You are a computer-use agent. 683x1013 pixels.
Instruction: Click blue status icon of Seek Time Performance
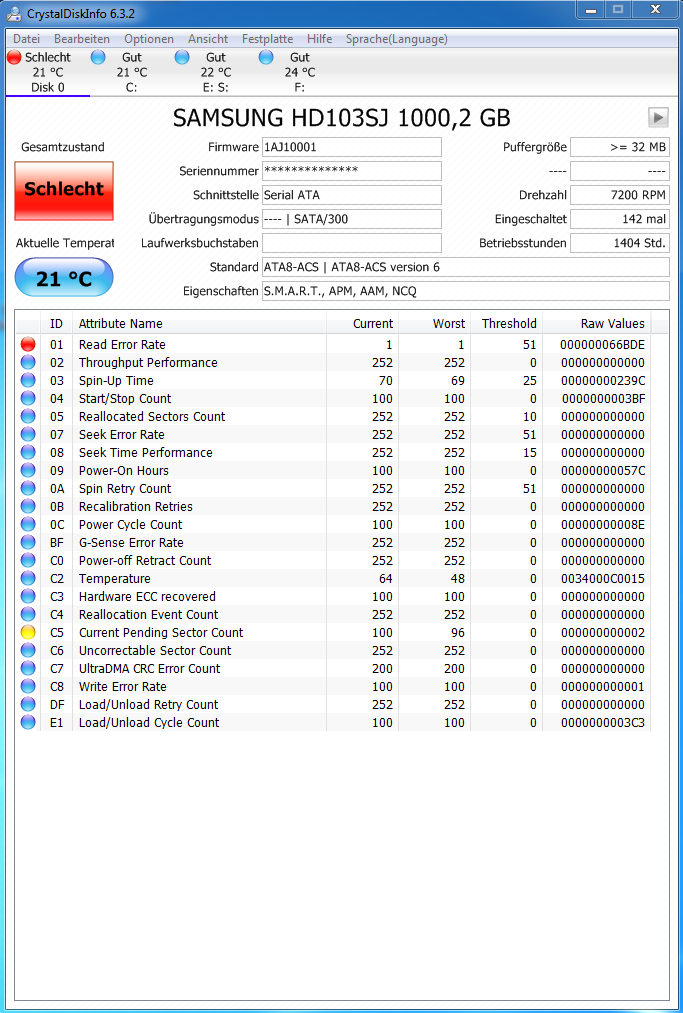tap(28, 452)
